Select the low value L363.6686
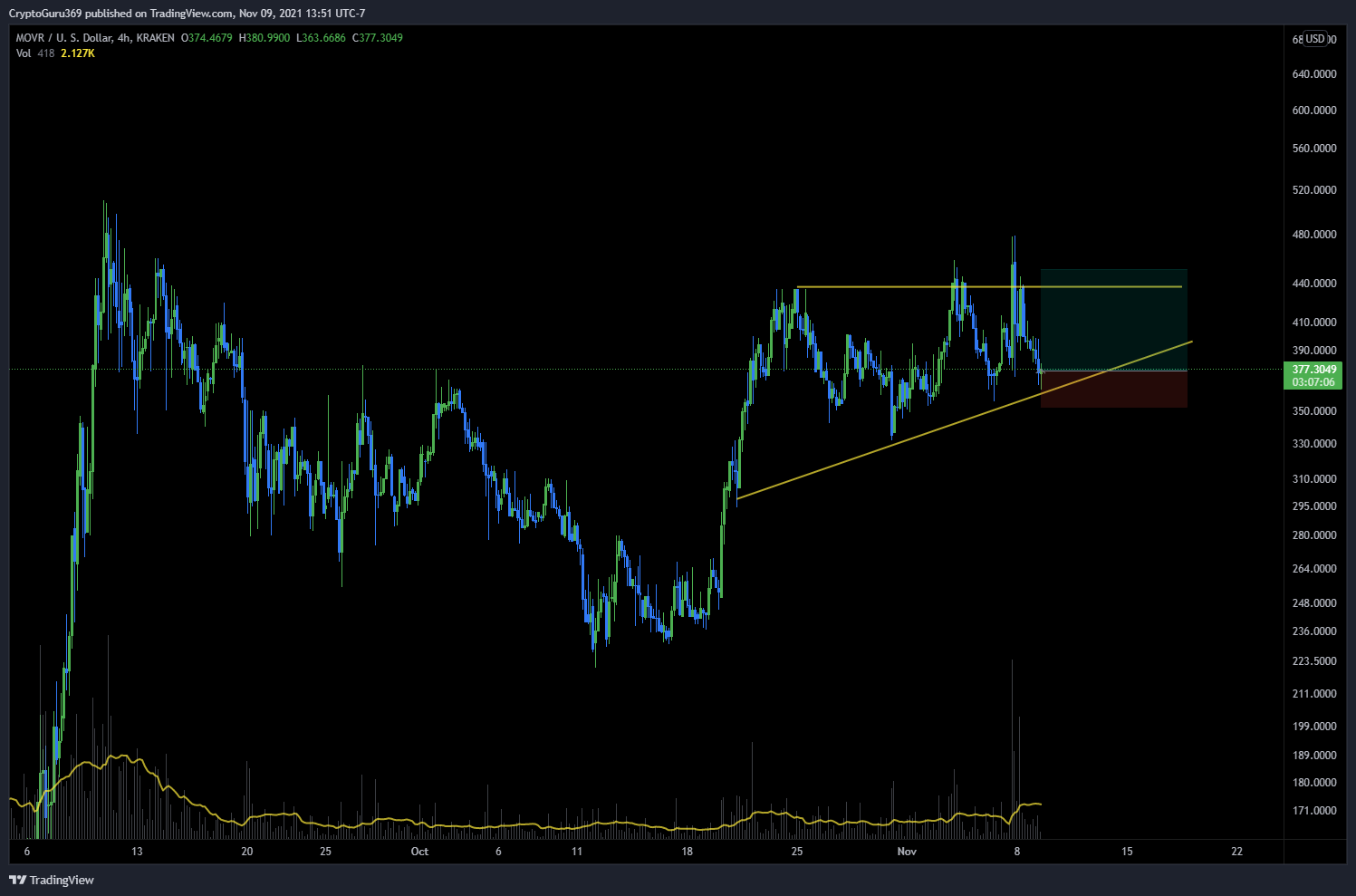 (322, 38)
